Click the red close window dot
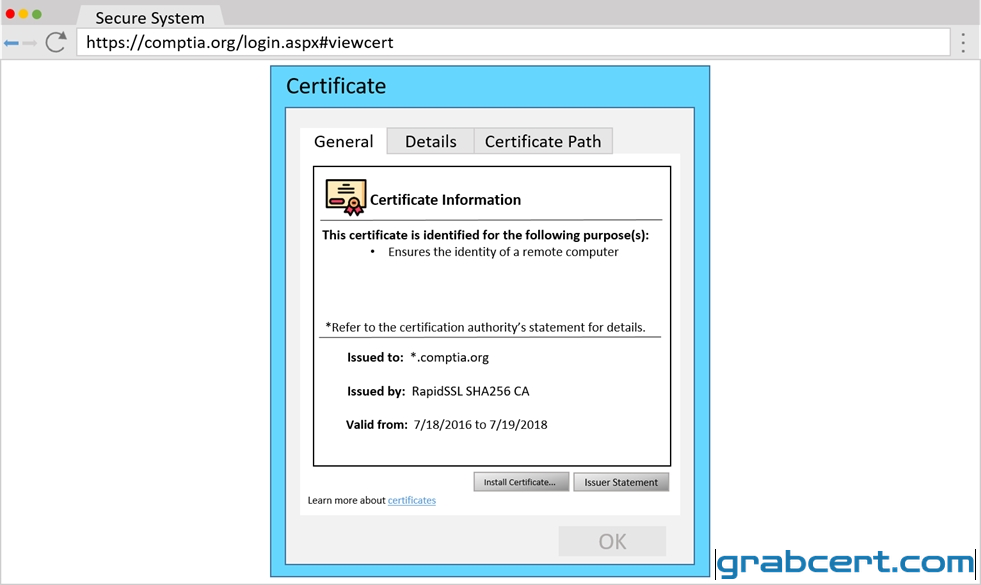The width and height of the screenshot is (981, 585). point(10,14)
